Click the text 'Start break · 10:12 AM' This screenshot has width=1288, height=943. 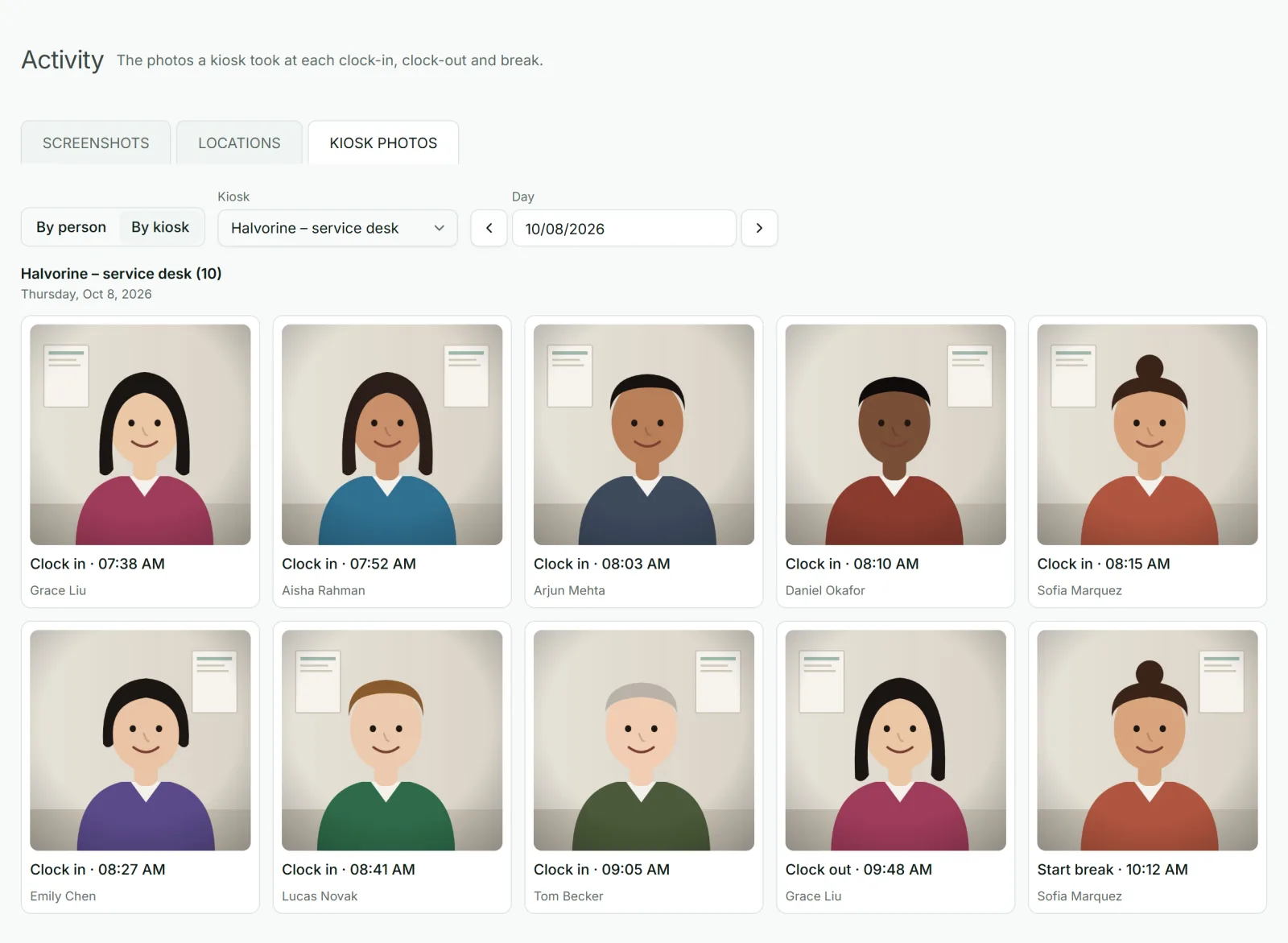click(1113, 870)
